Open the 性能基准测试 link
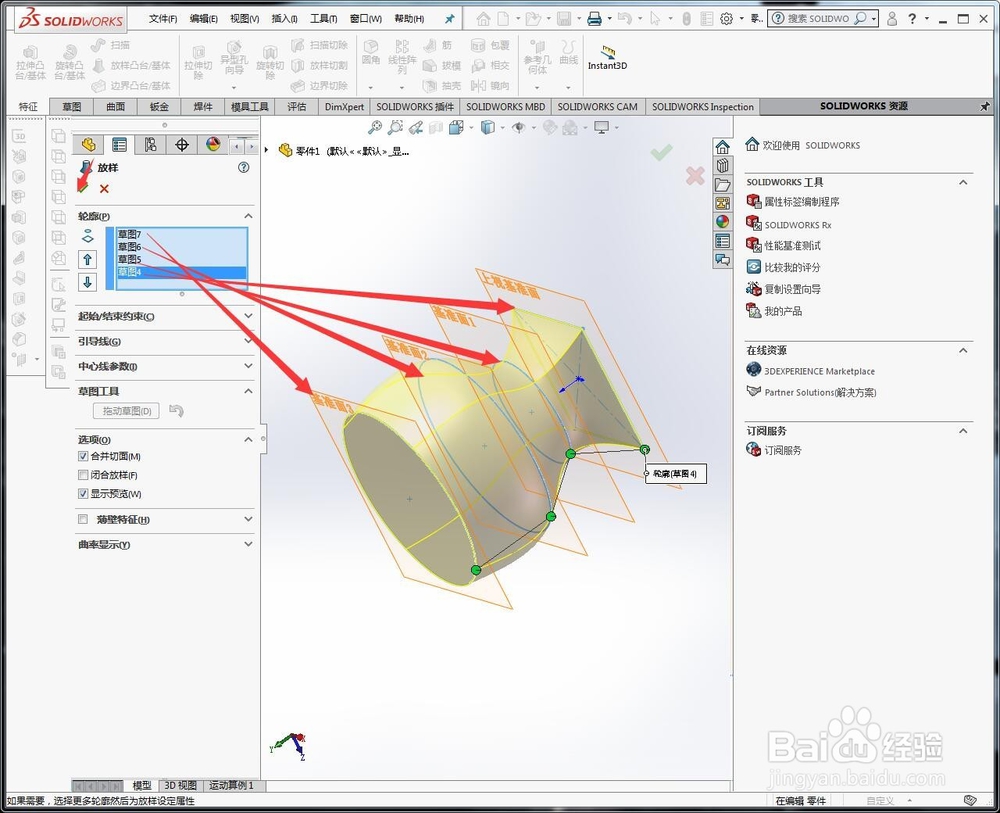 793,245
